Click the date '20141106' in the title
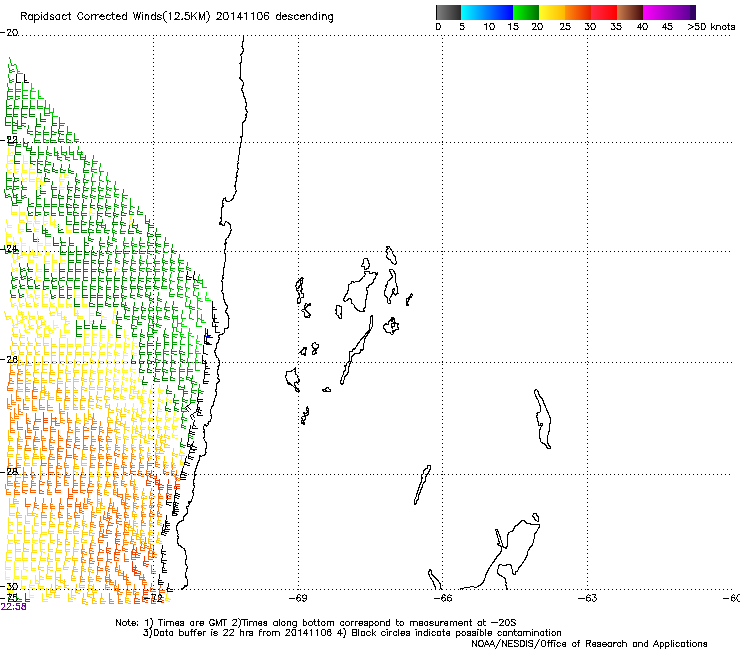The width and height of the screenshot is (740, 650). point(243,17)
